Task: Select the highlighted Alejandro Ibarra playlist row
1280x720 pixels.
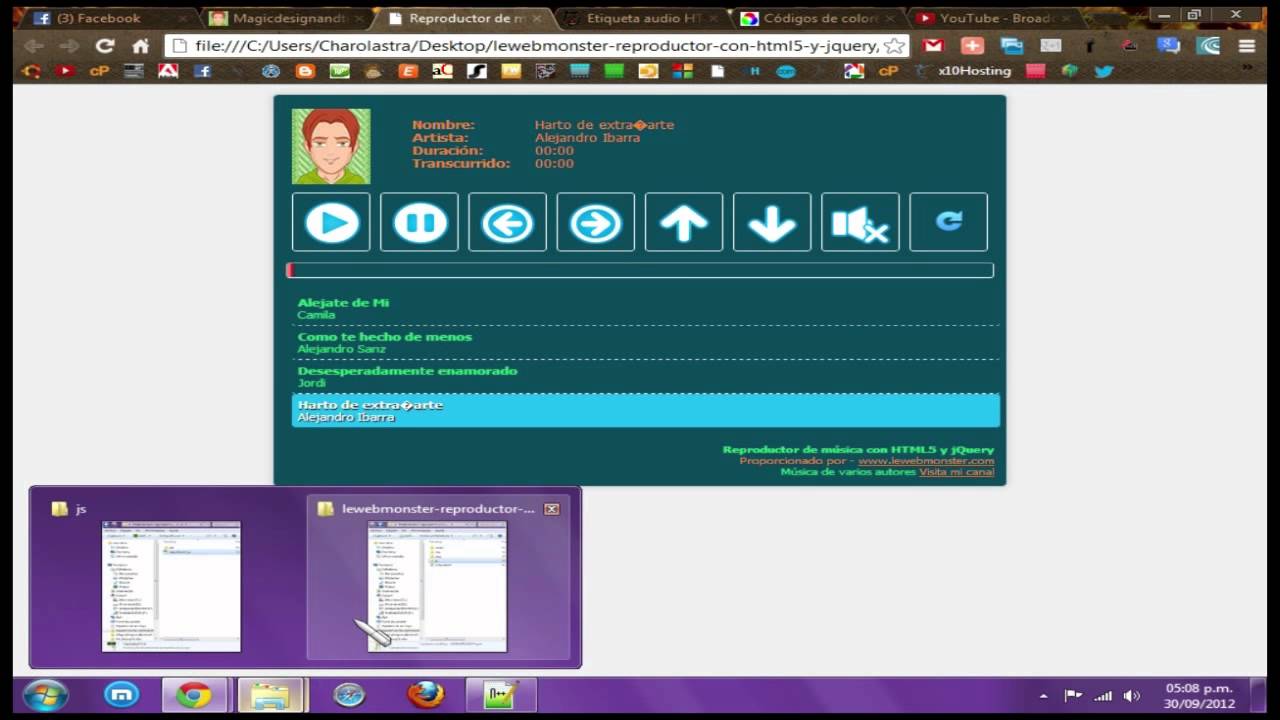Action: 645,410
